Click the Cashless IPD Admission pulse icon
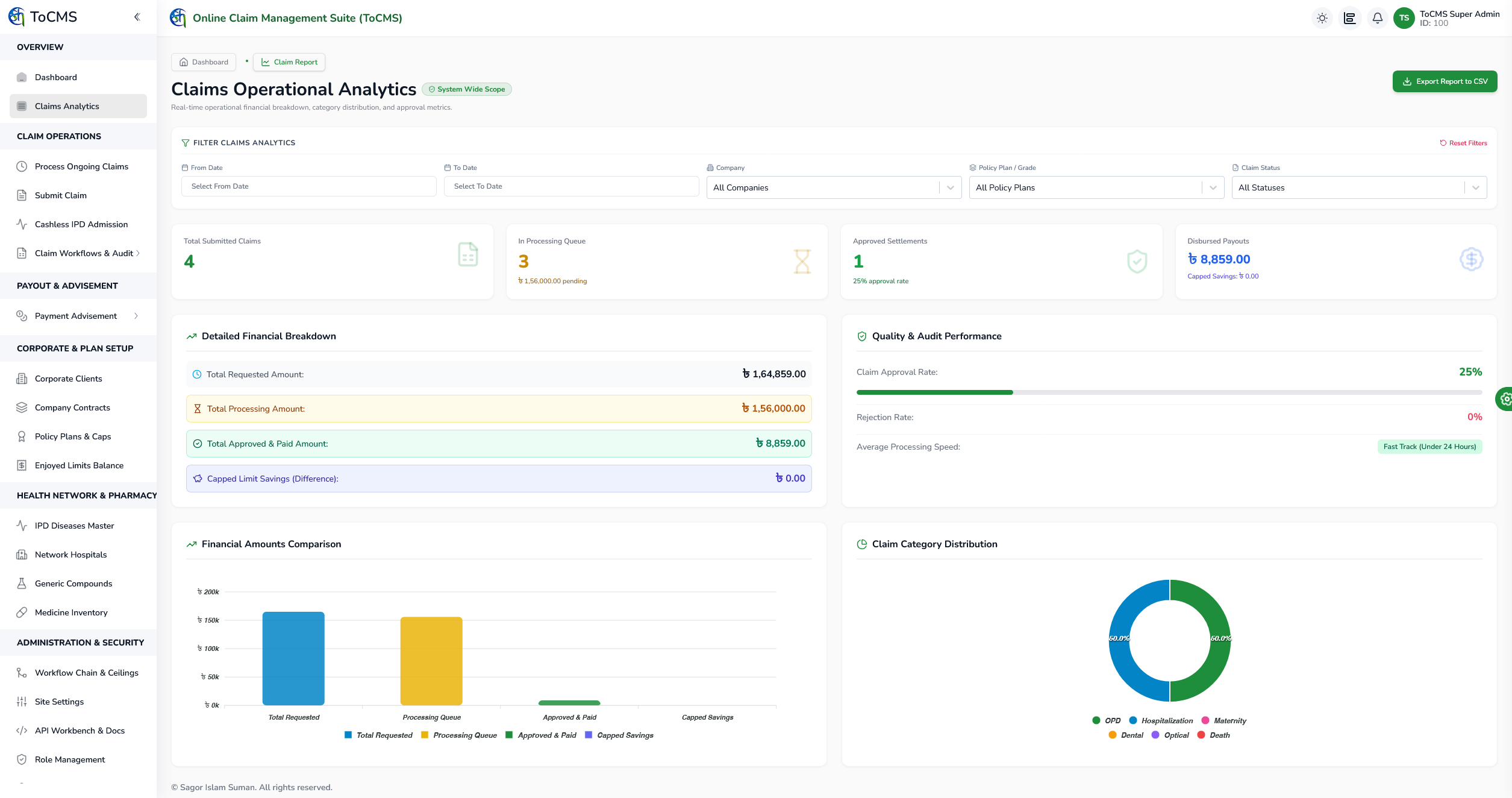 point(22,224)
